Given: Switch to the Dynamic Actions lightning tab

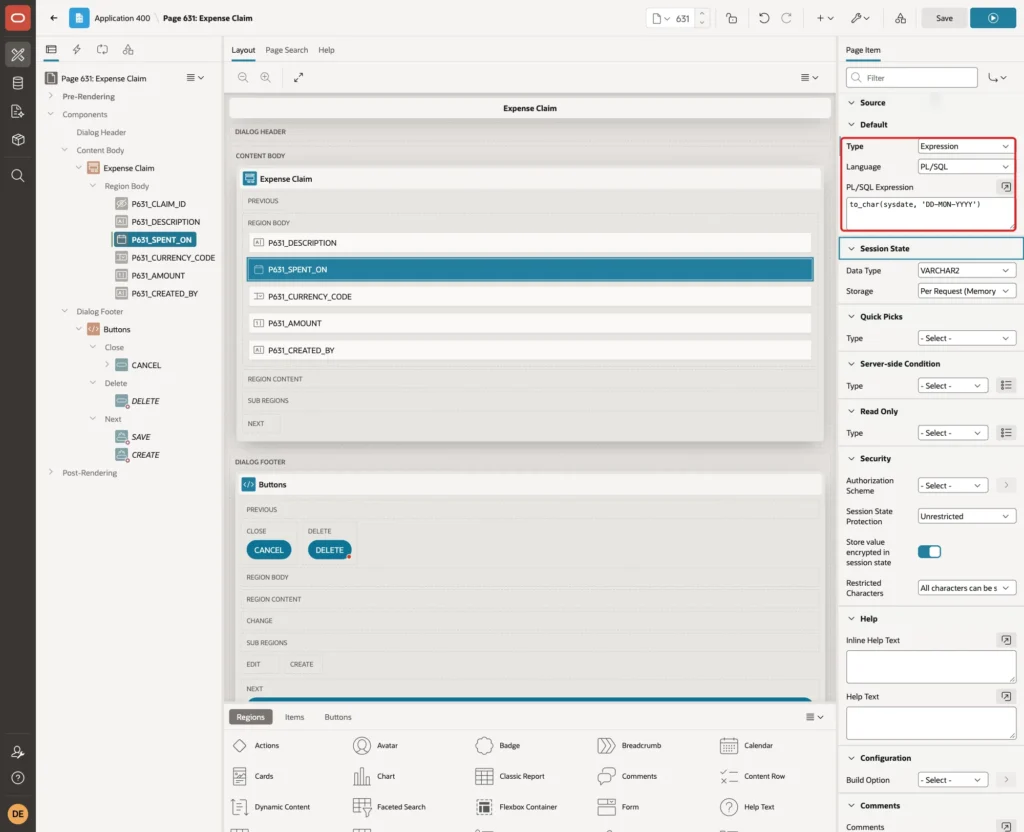Looking at the screenshot, I should (x=76, y=50).
